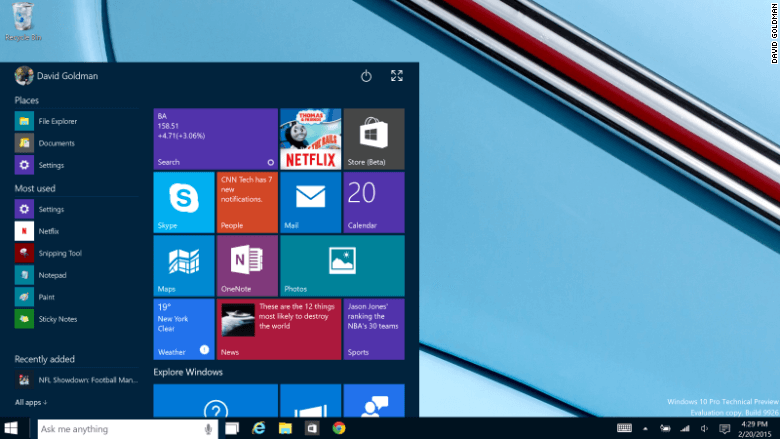The height and width of the screenshot is (439, 780).
Task: Open the Calendar tile showing 20
Action: (x=374, y=202)
